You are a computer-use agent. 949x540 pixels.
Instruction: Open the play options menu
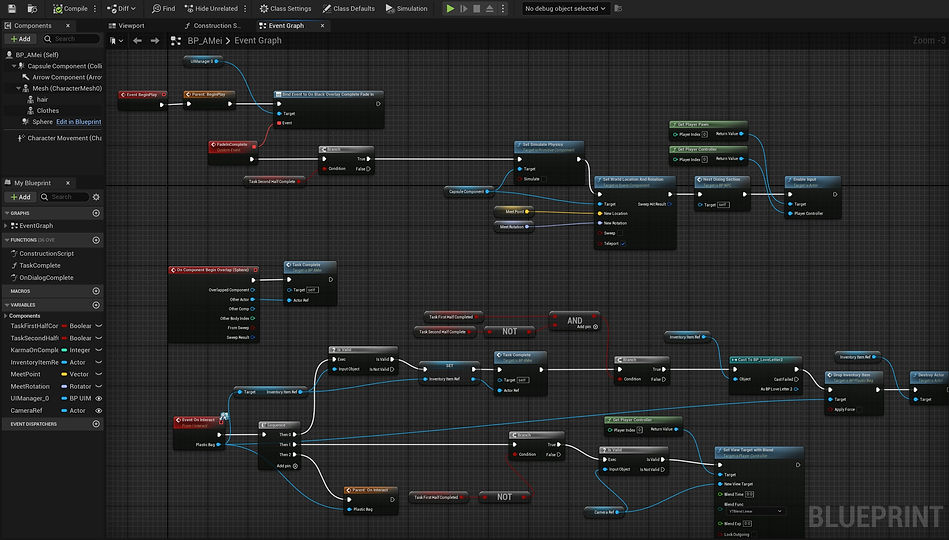click(x=502, y=8)
